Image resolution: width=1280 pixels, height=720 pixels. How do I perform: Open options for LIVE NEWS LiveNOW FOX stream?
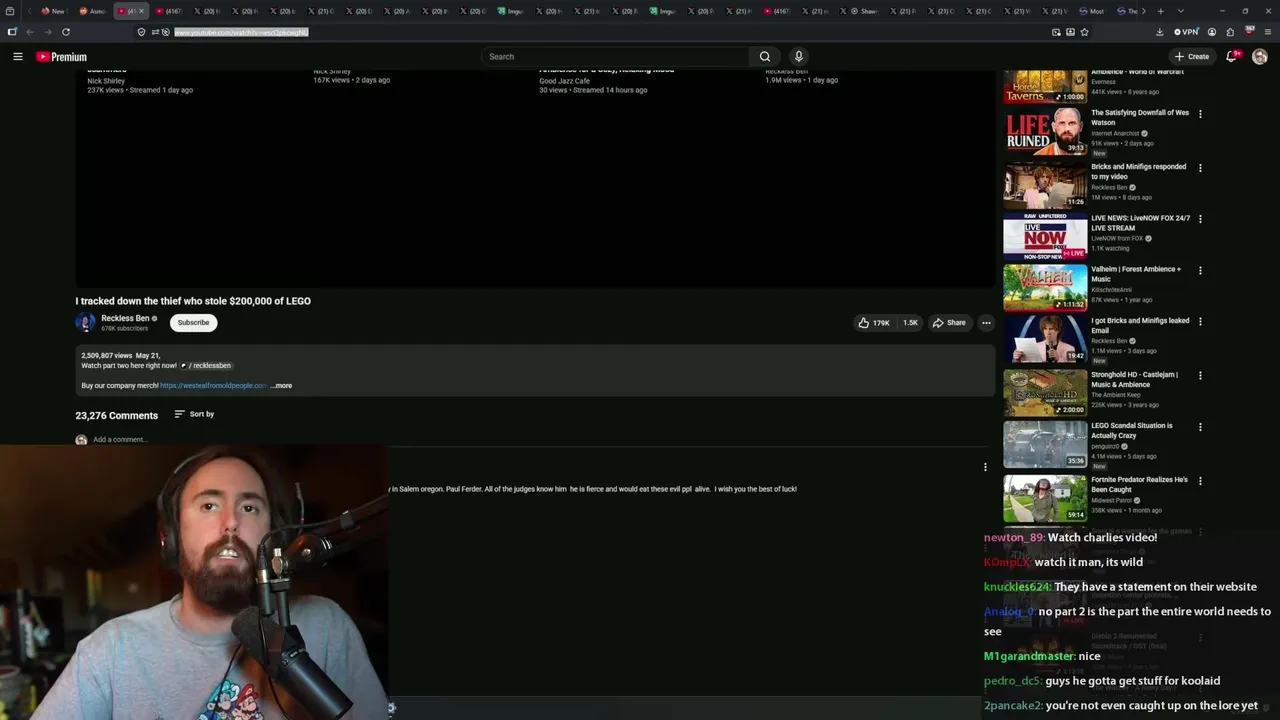click(1200, 219)
